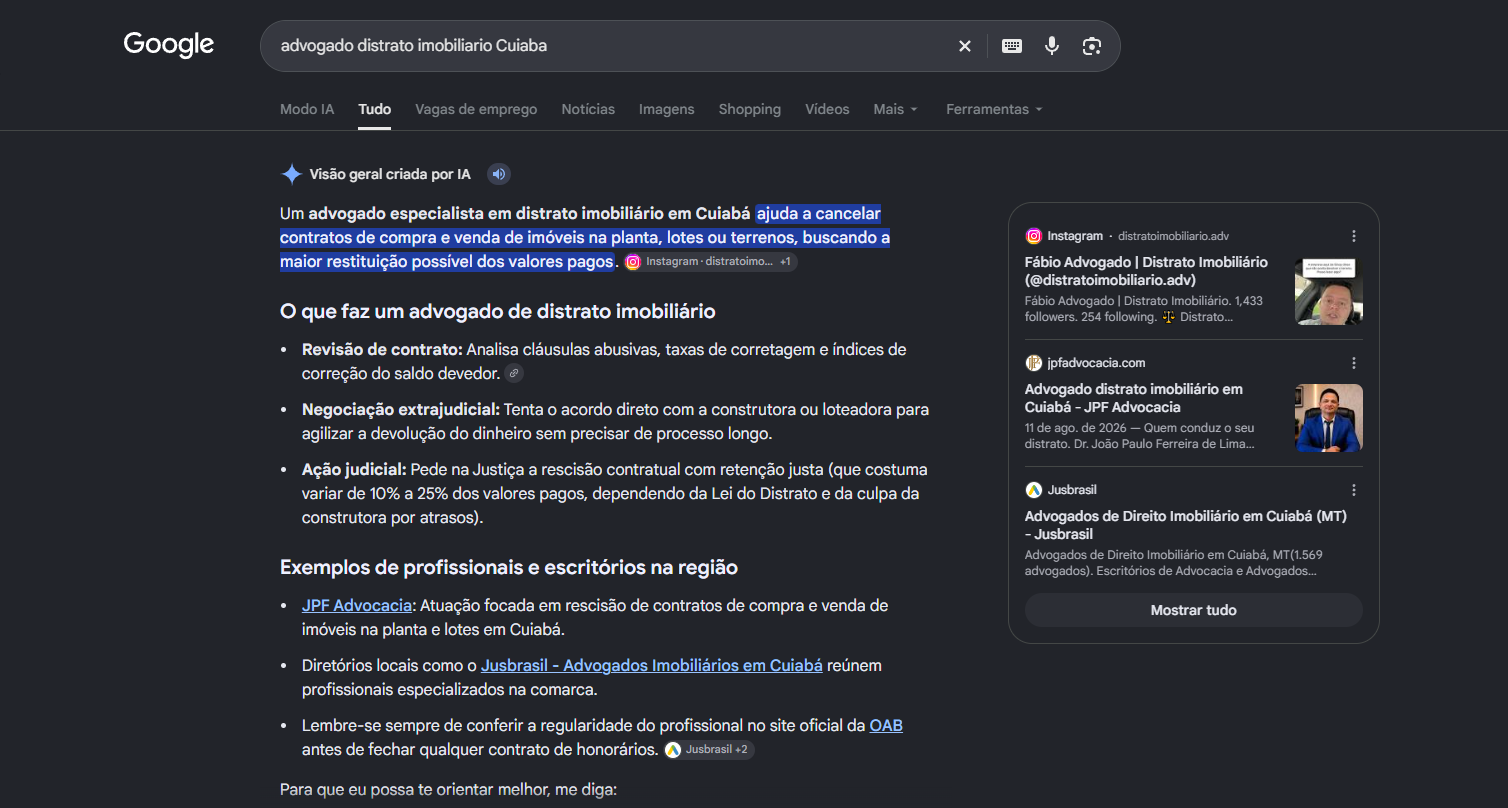Click the jpfadvocacia.com favicon

click(x=1033, y=363)
